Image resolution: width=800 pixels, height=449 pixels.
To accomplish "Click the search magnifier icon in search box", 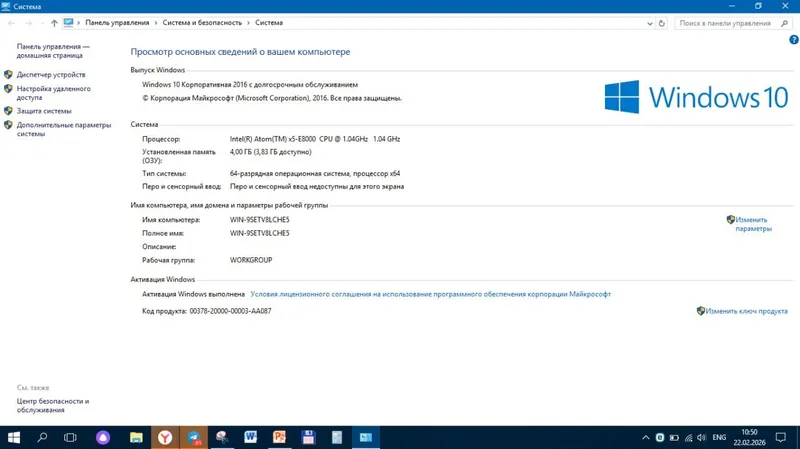I will (x=784, y=23).
